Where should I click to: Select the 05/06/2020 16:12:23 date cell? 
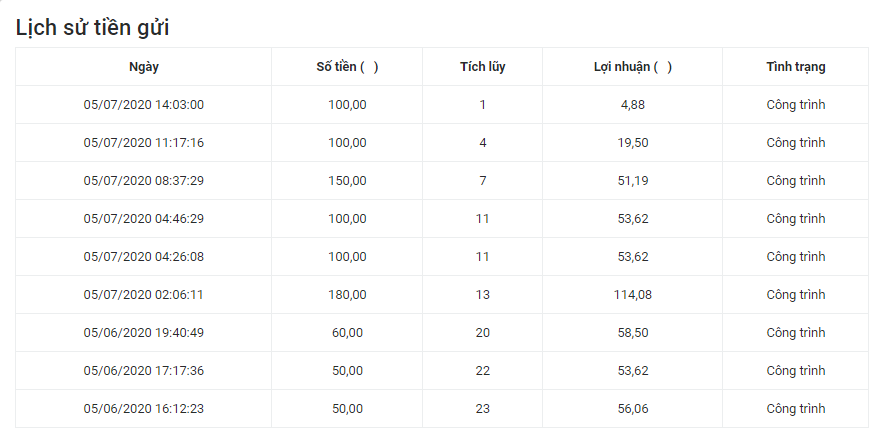pos(144,409)
